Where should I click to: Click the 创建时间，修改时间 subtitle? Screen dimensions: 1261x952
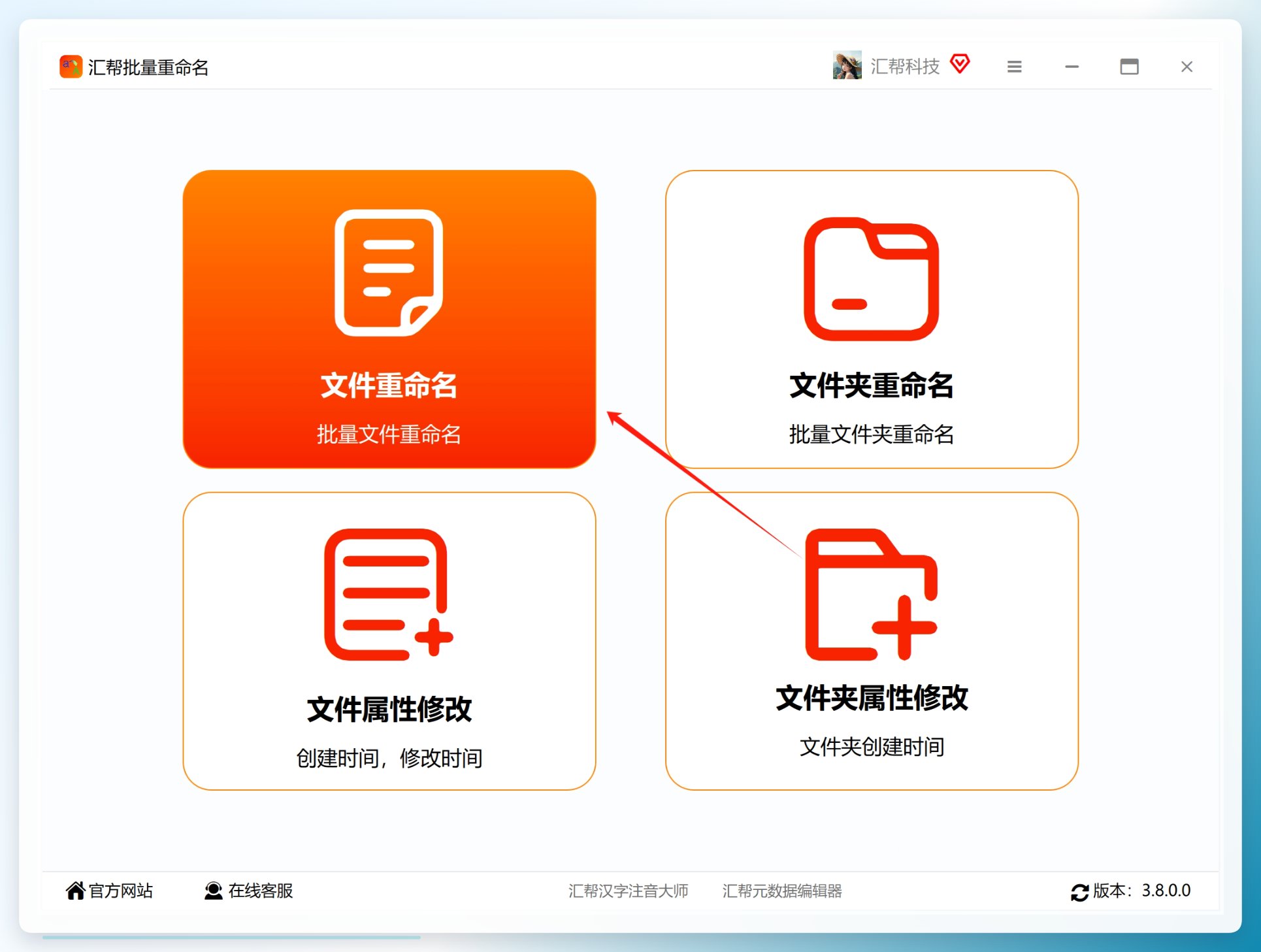click(389, 758)
